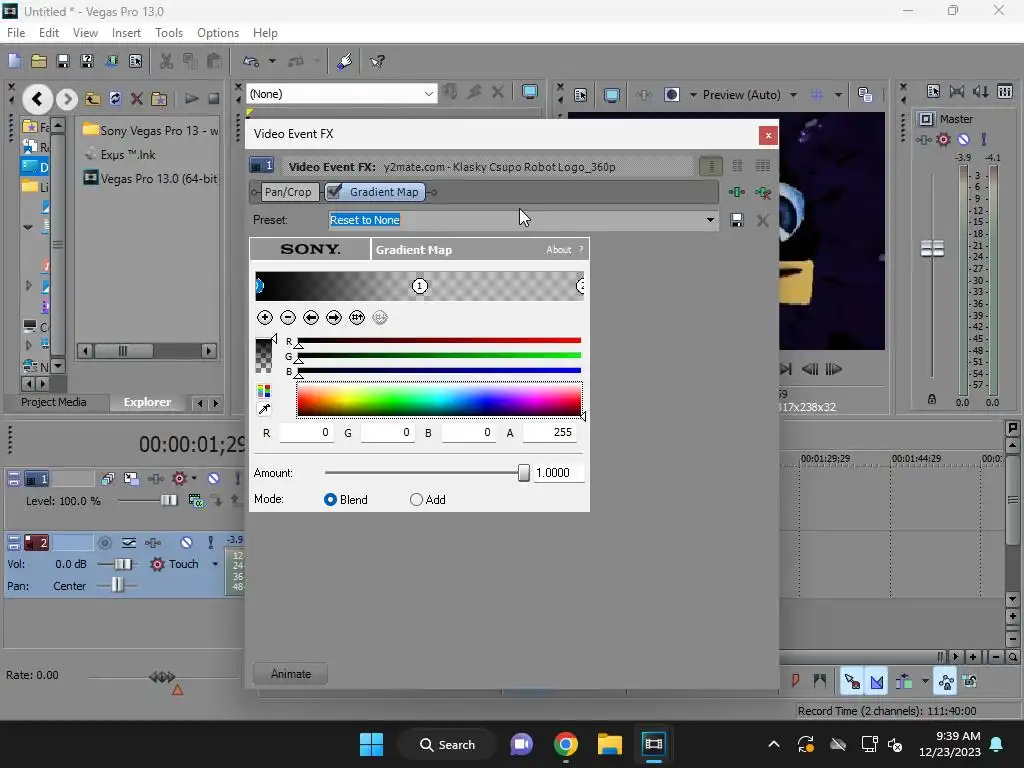Open the Undo history dropdown arrow
Screen dimensions: 1024x768
tap(272, 61)
